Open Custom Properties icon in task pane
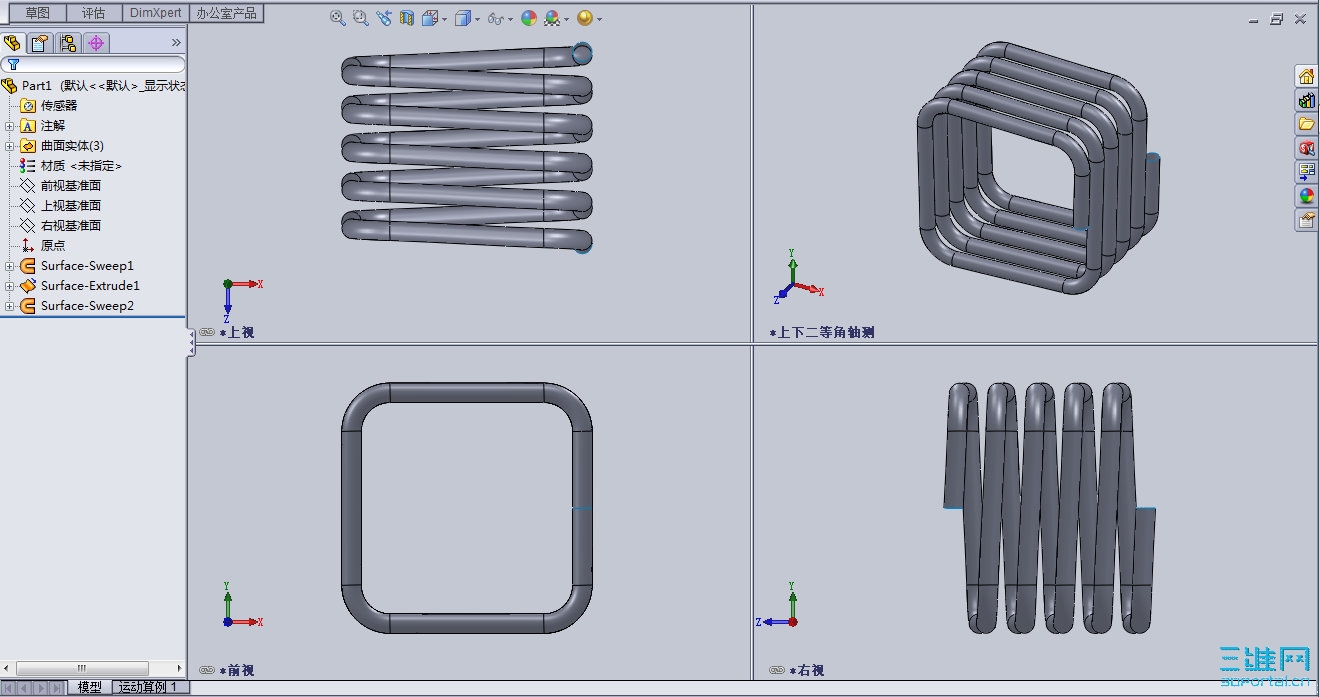 point(1306,220)
